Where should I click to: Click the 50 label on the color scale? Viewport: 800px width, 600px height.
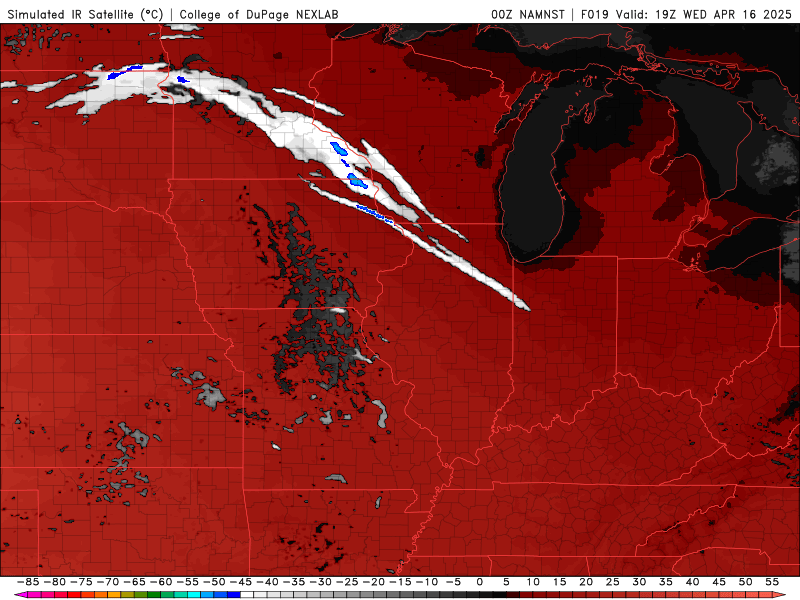[745, 582]
